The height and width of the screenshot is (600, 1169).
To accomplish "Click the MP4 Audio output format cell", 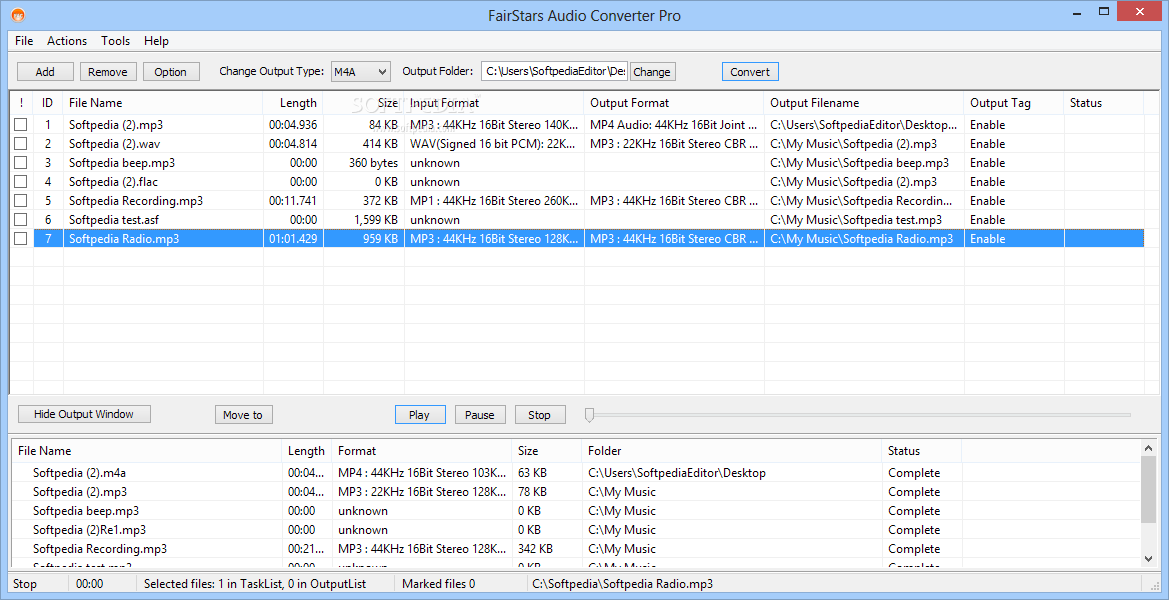I will click(674, 124).
